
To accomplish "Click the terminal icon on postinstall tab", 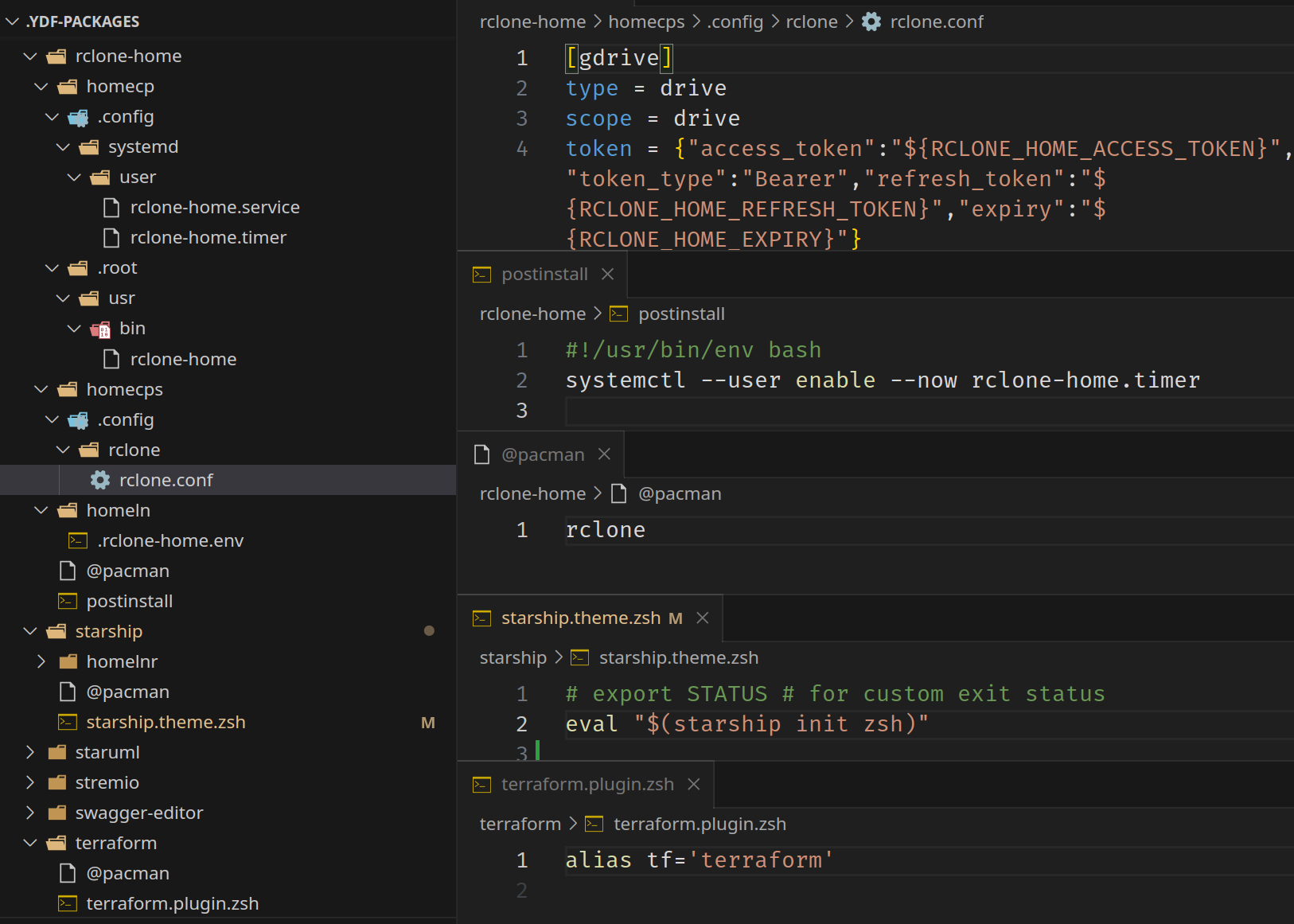I will click(x=481, y=275).
